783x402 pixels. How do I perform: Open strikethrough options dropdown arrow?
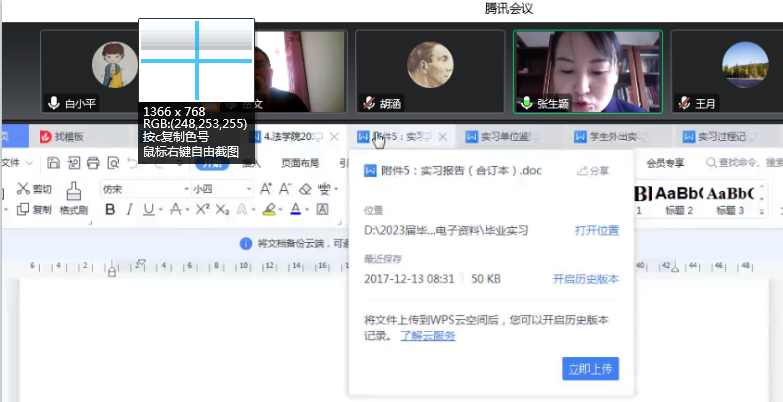click(x=186, y=210)
